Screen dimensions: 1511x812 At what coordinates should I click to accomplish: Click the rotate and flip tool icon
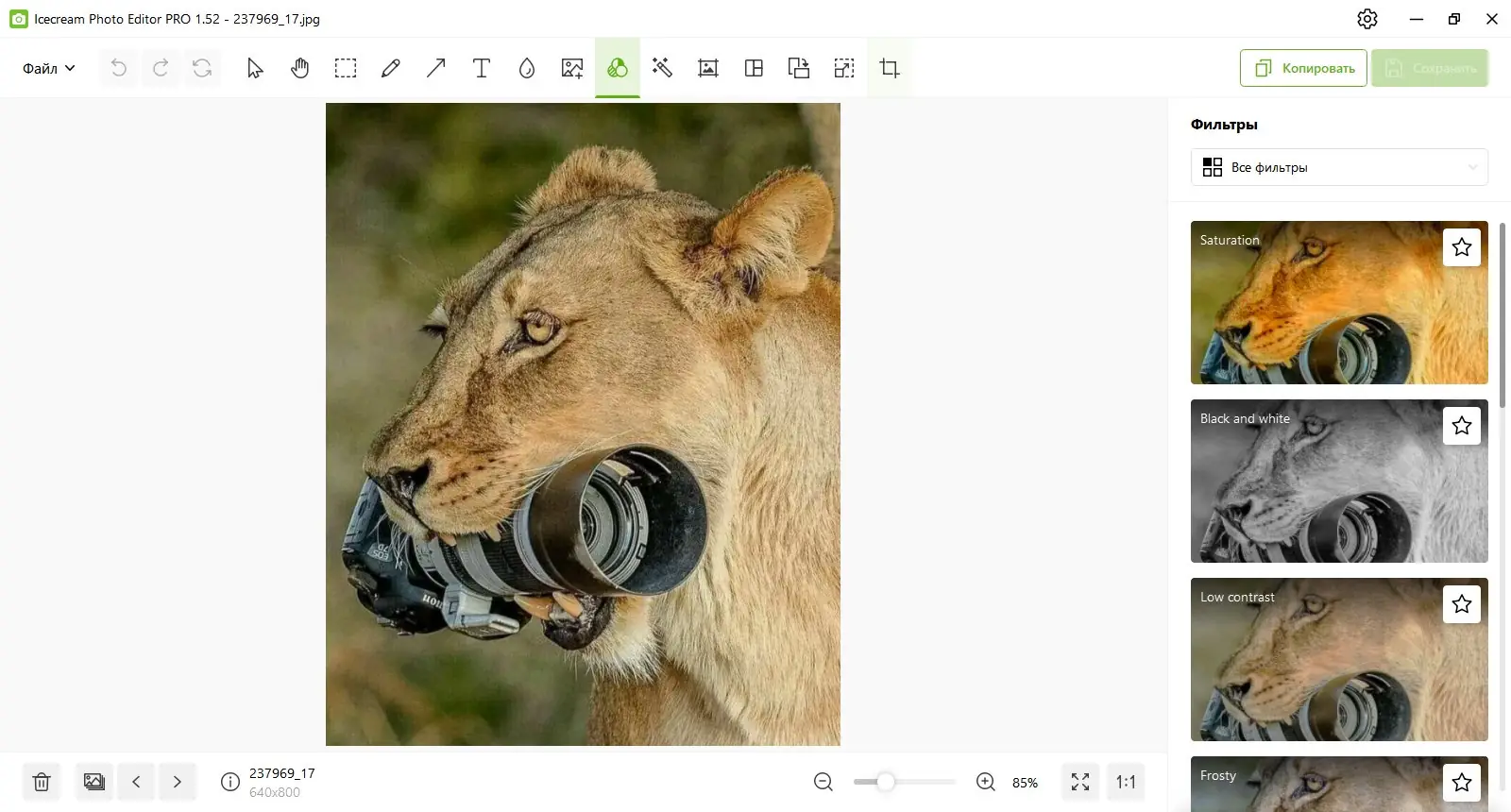[x=799, y=68]
